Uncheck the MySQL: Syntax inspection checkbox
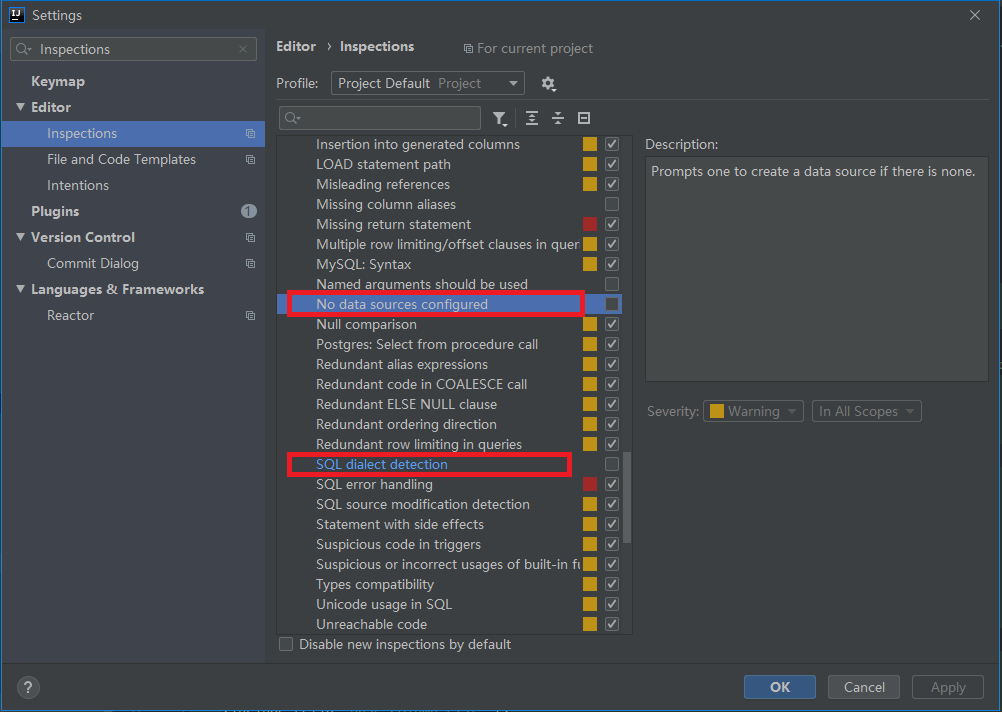This screenshot has height=713, width=1002. [612, 264]
